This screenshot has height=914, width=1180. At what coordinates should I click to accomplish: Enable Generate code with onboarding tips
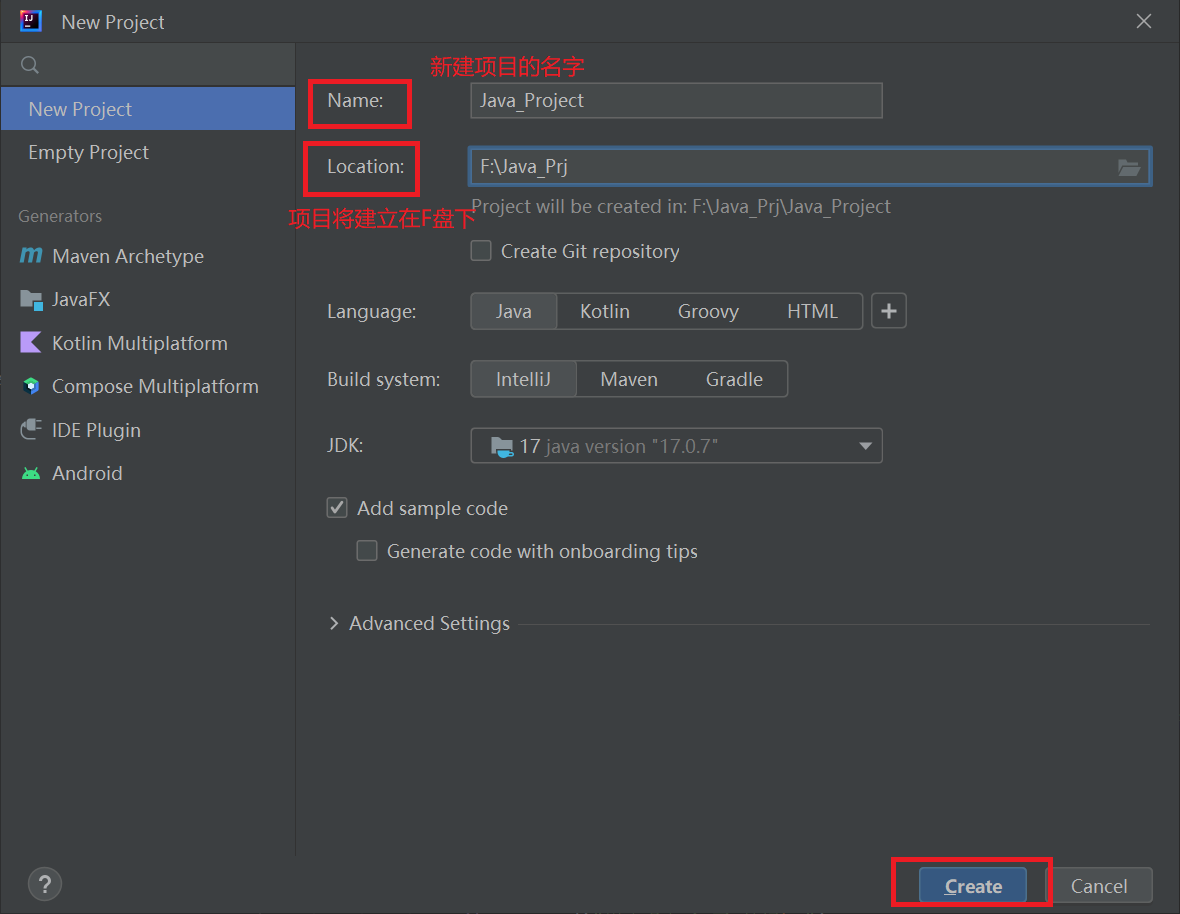(x=366, y=551)
